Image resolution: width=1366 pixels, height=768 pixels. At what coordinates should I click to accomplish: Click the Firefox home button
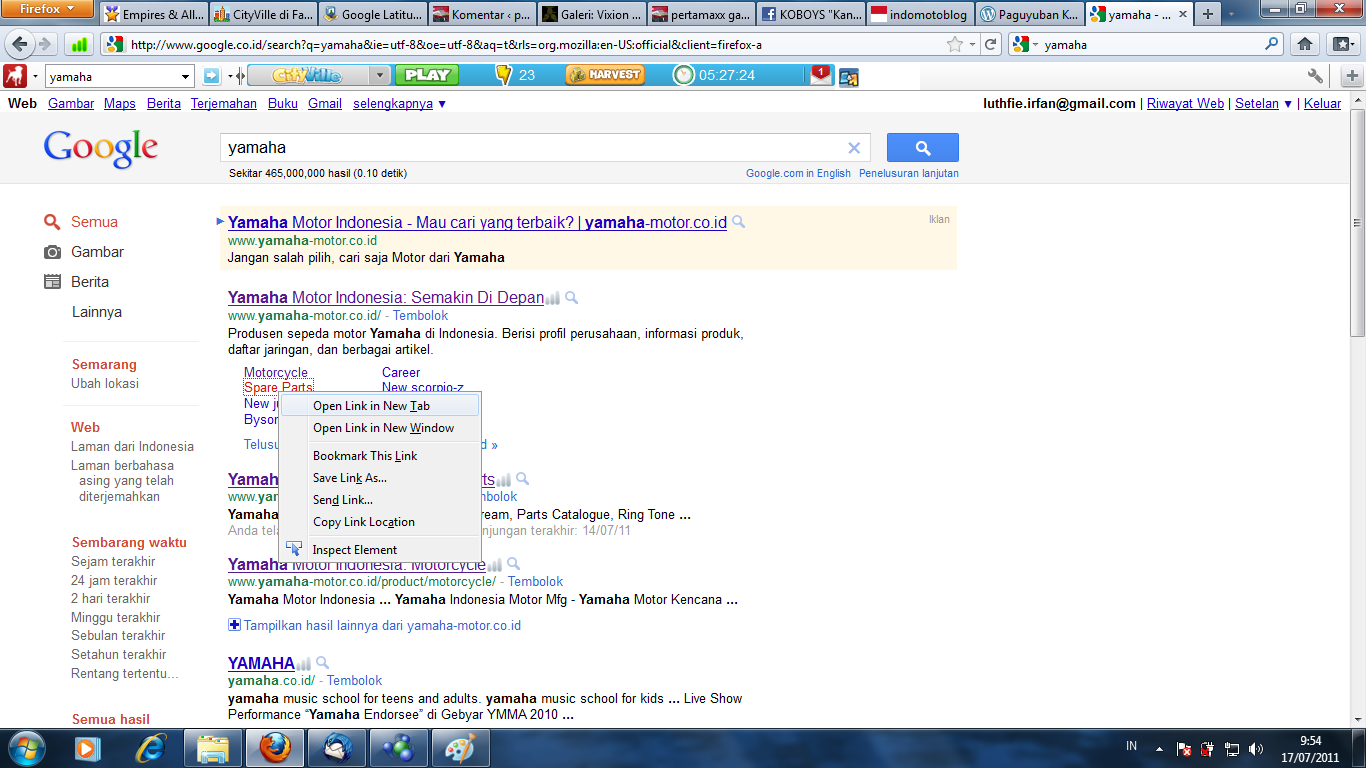pos(1304,44)
